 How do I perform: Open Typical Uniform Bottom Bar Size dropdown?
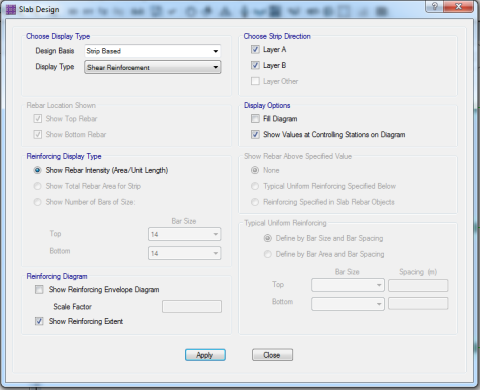coord(348,304)
